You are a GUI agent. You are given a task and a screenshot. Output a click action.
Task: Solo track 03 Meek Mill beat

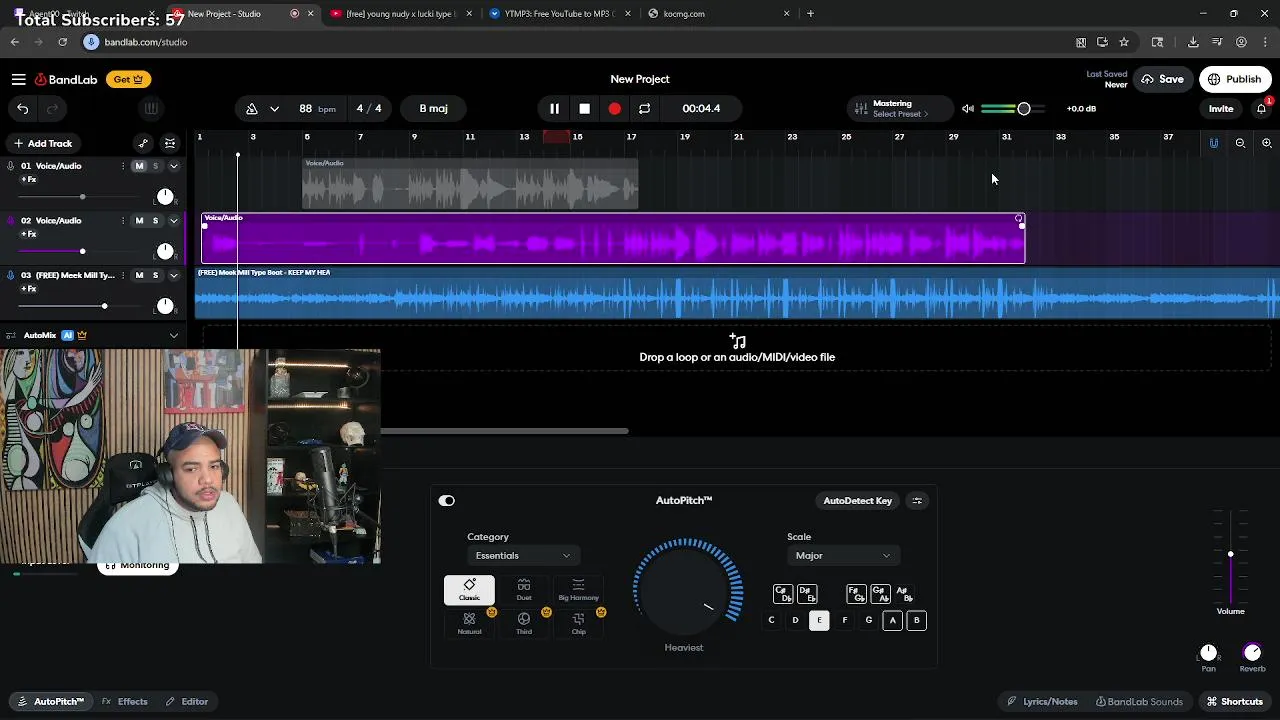pos(155,275)
